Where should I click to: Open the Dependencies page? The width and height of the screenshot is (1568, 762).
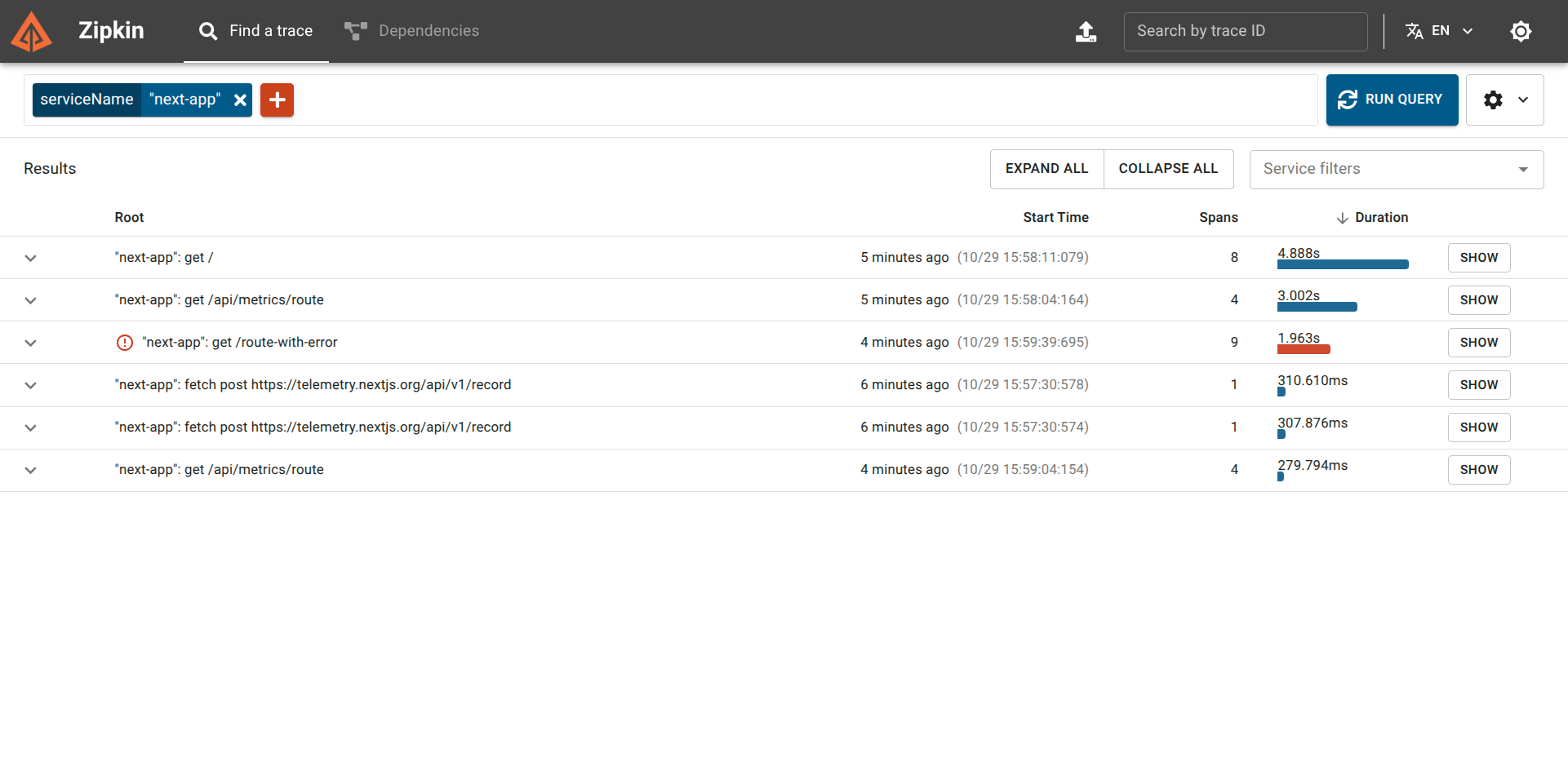coord(428,31)
